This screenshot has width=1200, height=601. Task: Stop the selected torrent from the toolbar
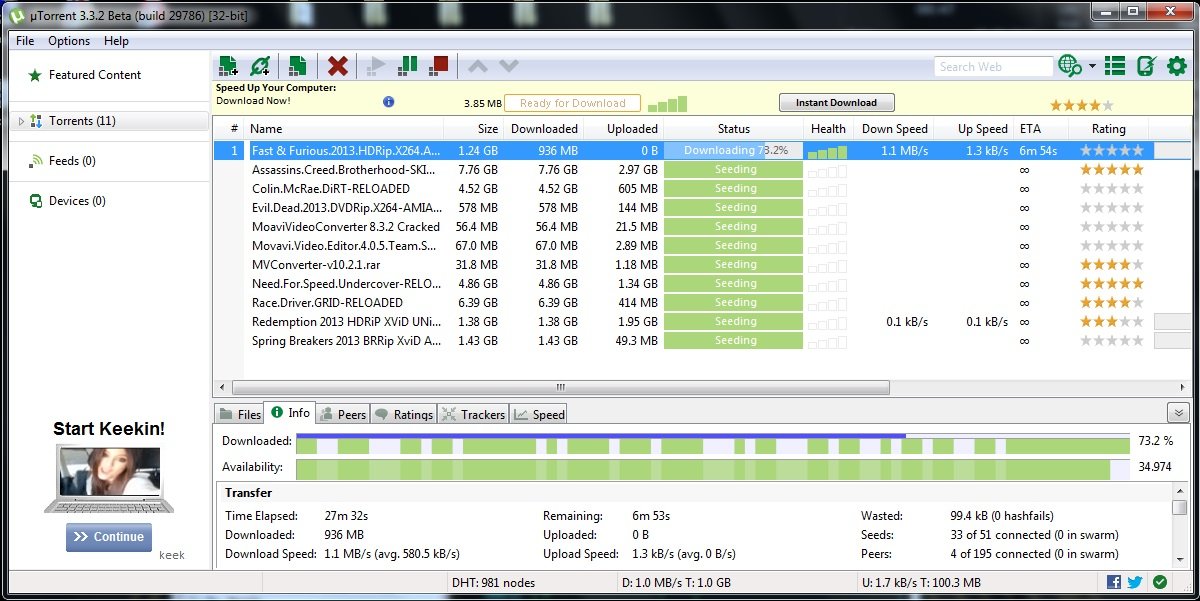[438, 66]
